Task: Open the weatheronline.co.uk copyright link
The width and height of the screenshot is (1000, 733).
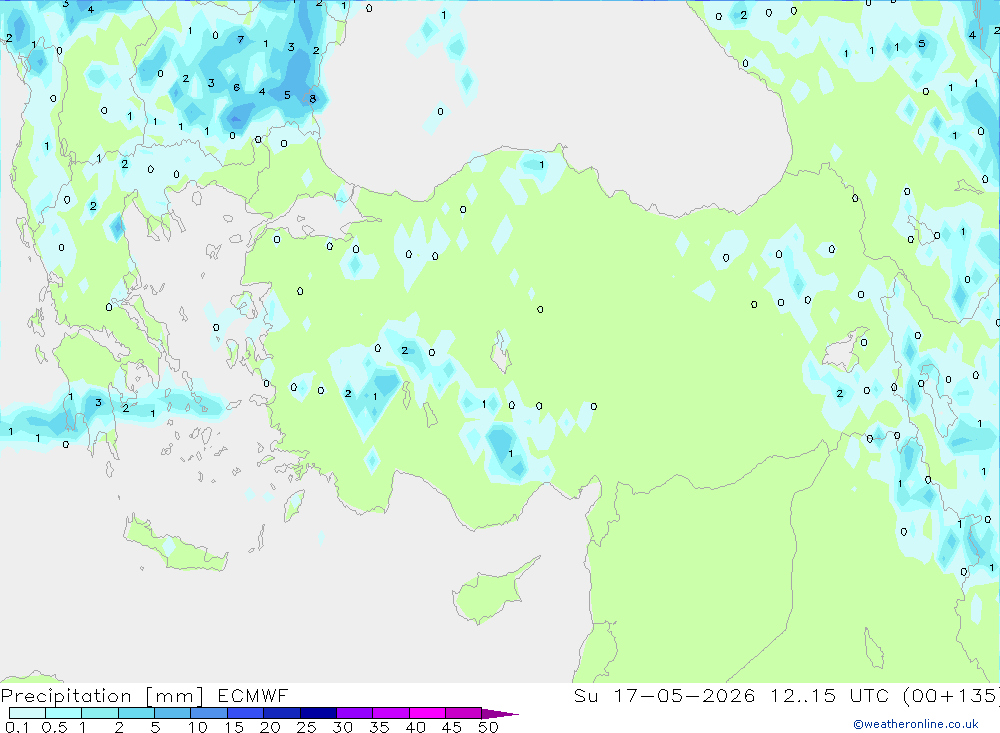Action: [916, 724]
